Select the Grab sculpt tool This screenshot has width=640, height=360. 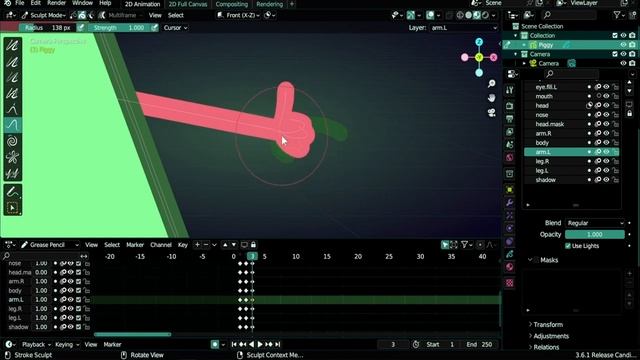point(13,109)
